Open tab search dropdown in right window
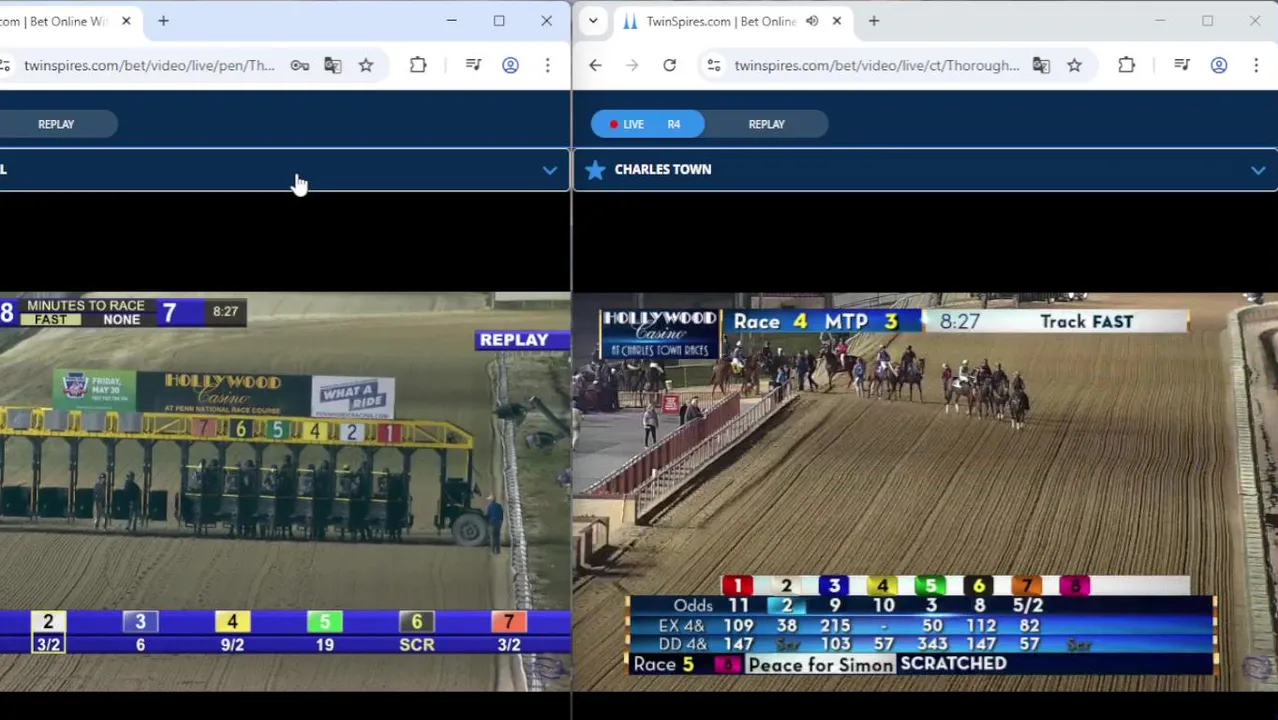This screenshot has height=720, width=1278. 593,21
